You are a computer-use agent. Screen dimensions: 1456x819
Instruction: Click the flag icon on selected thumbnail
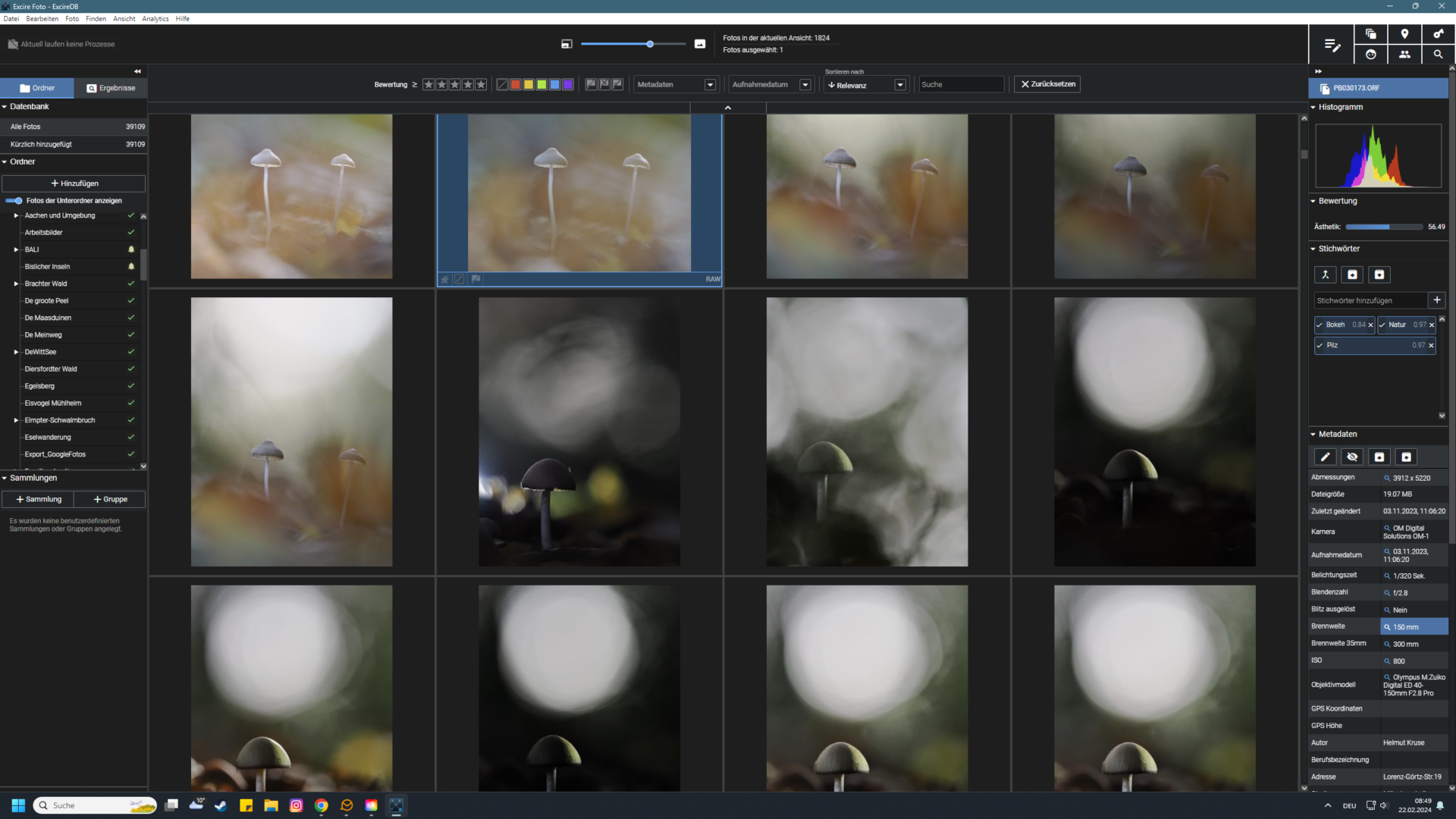point(475,279)
